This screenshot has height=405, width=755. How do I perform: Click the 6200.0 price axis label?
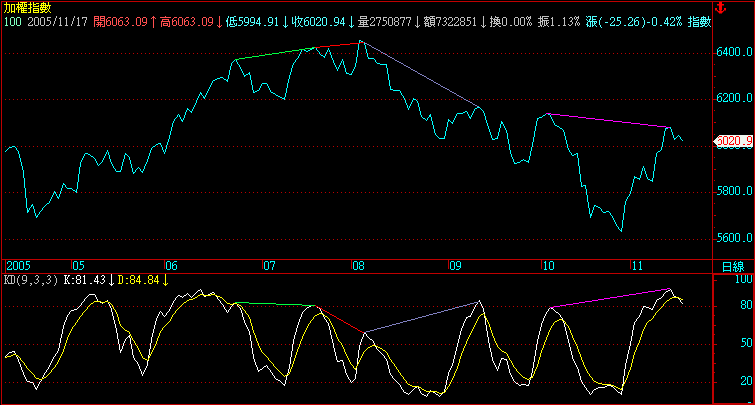(x=734, y=98)
